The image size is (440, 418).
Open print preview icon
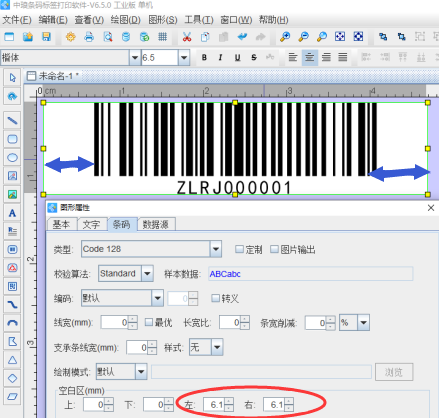[108, 37]
